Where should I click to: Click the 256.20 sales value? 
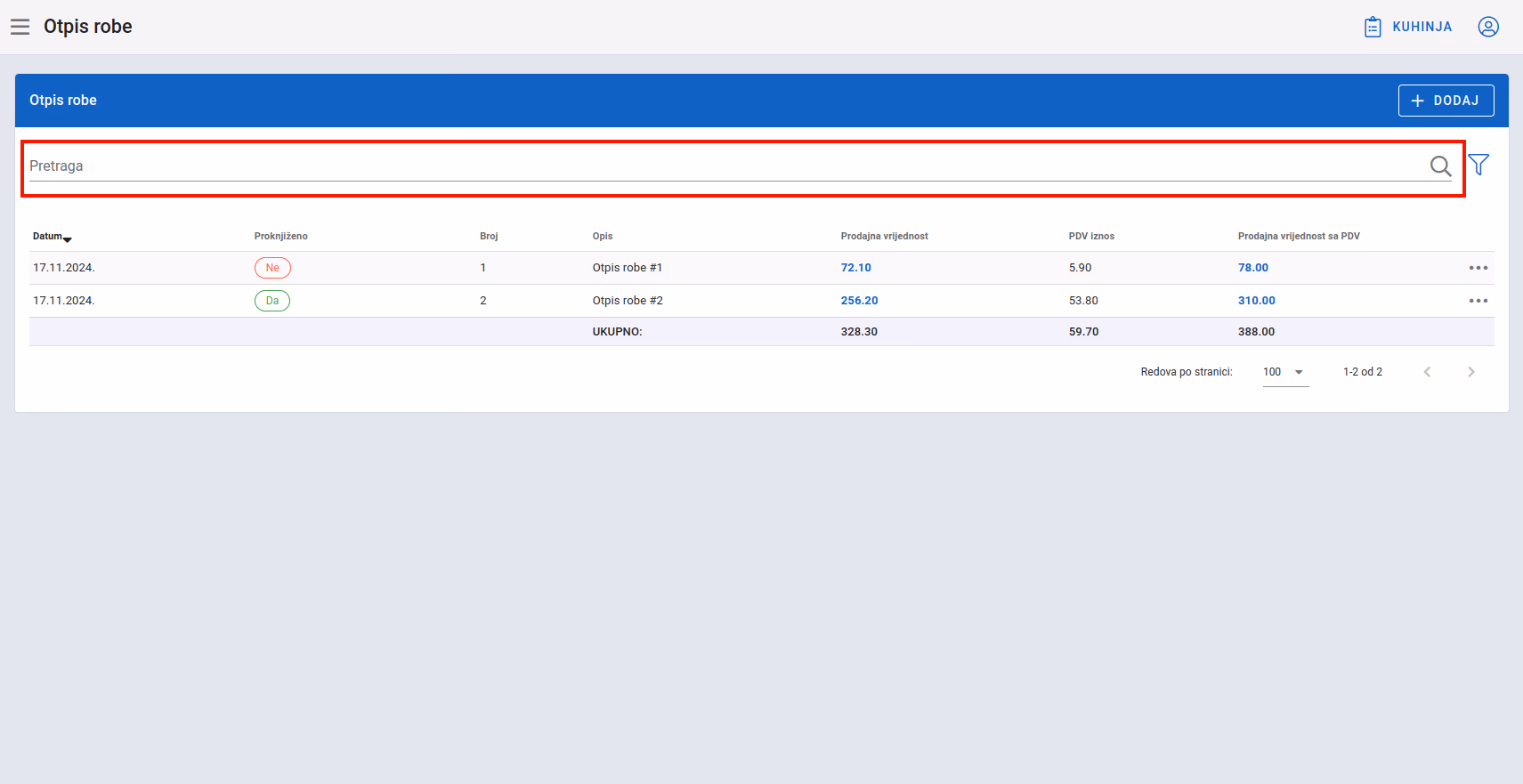[x=860, y=301]
